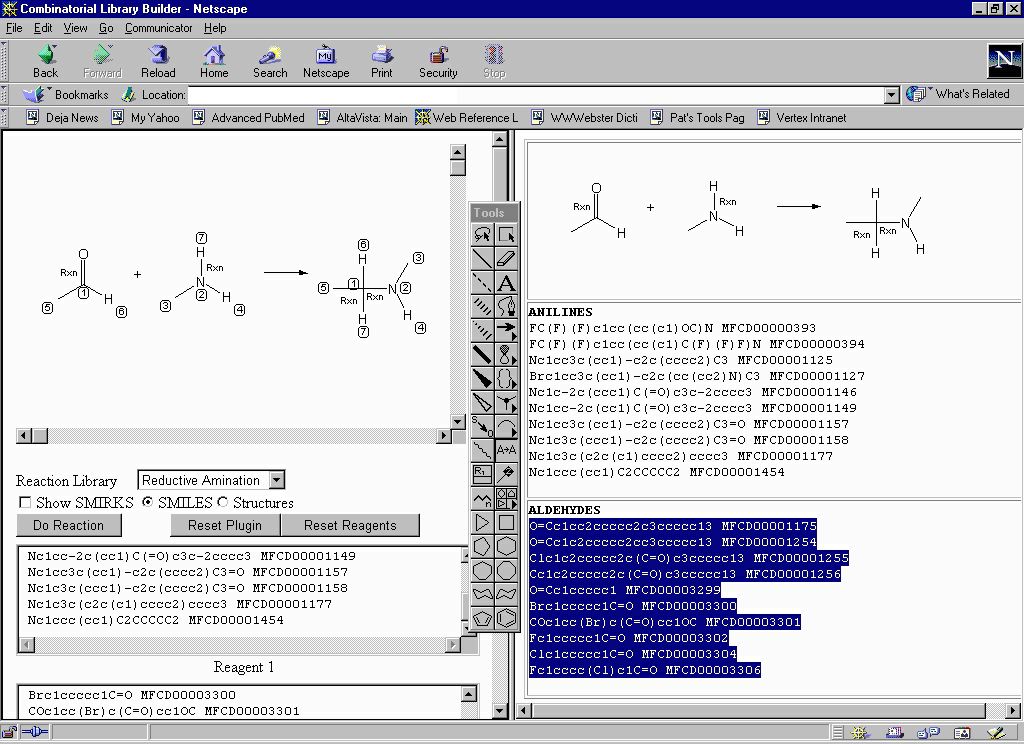This screenshot has height=744, width=1024.
Task: Select the Cyclobutane ring tool
Action: [506, 523]
